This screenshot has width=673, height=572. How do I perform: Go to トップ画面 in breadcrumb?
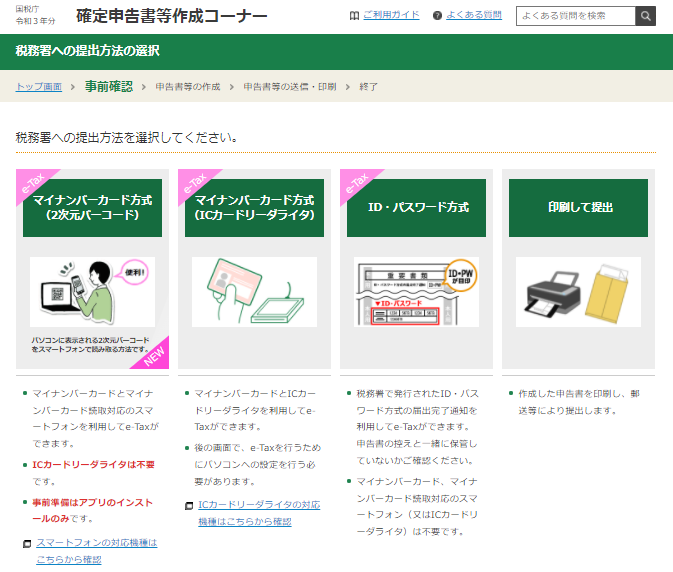click(x=38, y=87)
